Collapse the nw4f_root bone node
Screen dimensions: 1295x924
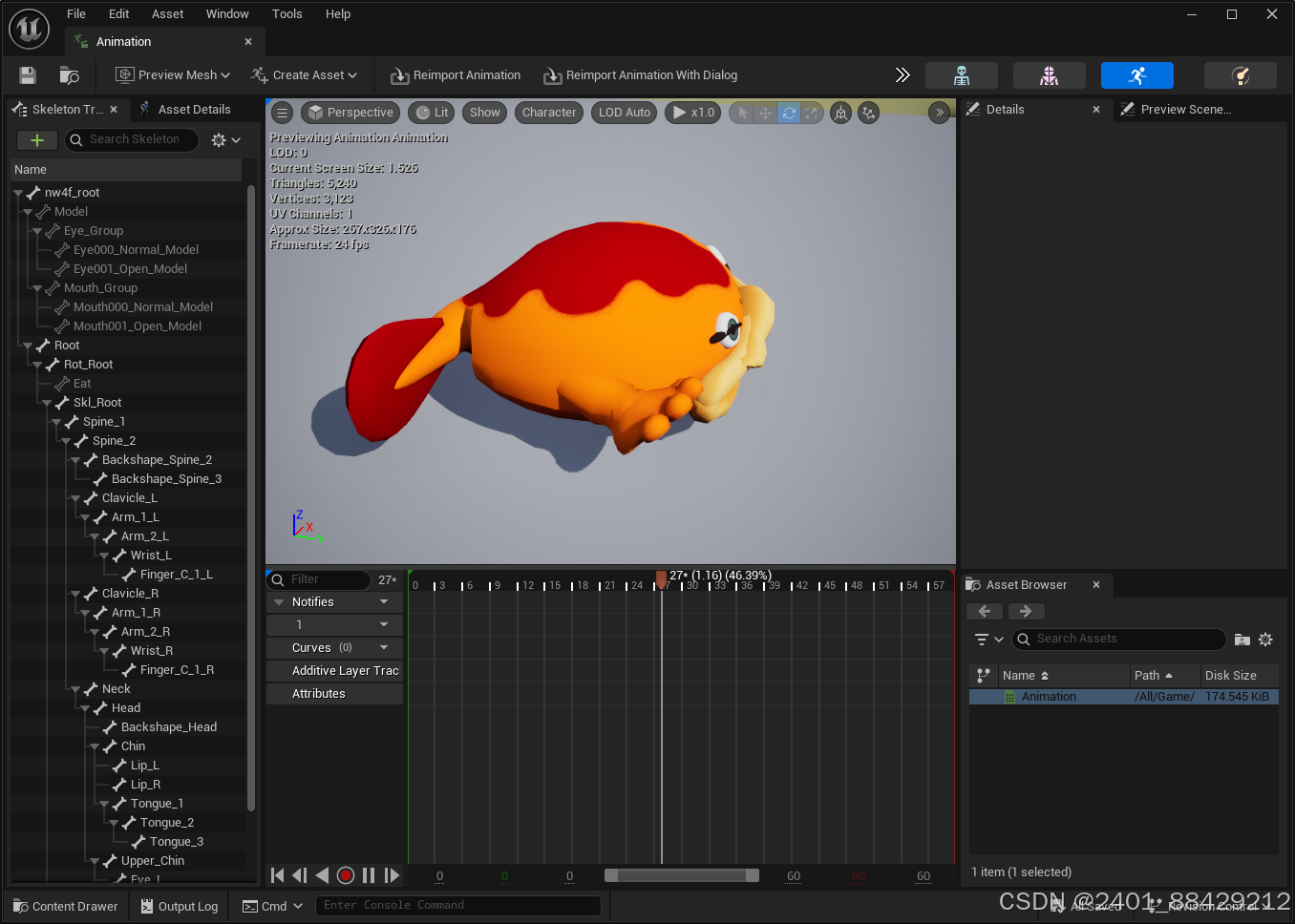[x=18, y=193]
